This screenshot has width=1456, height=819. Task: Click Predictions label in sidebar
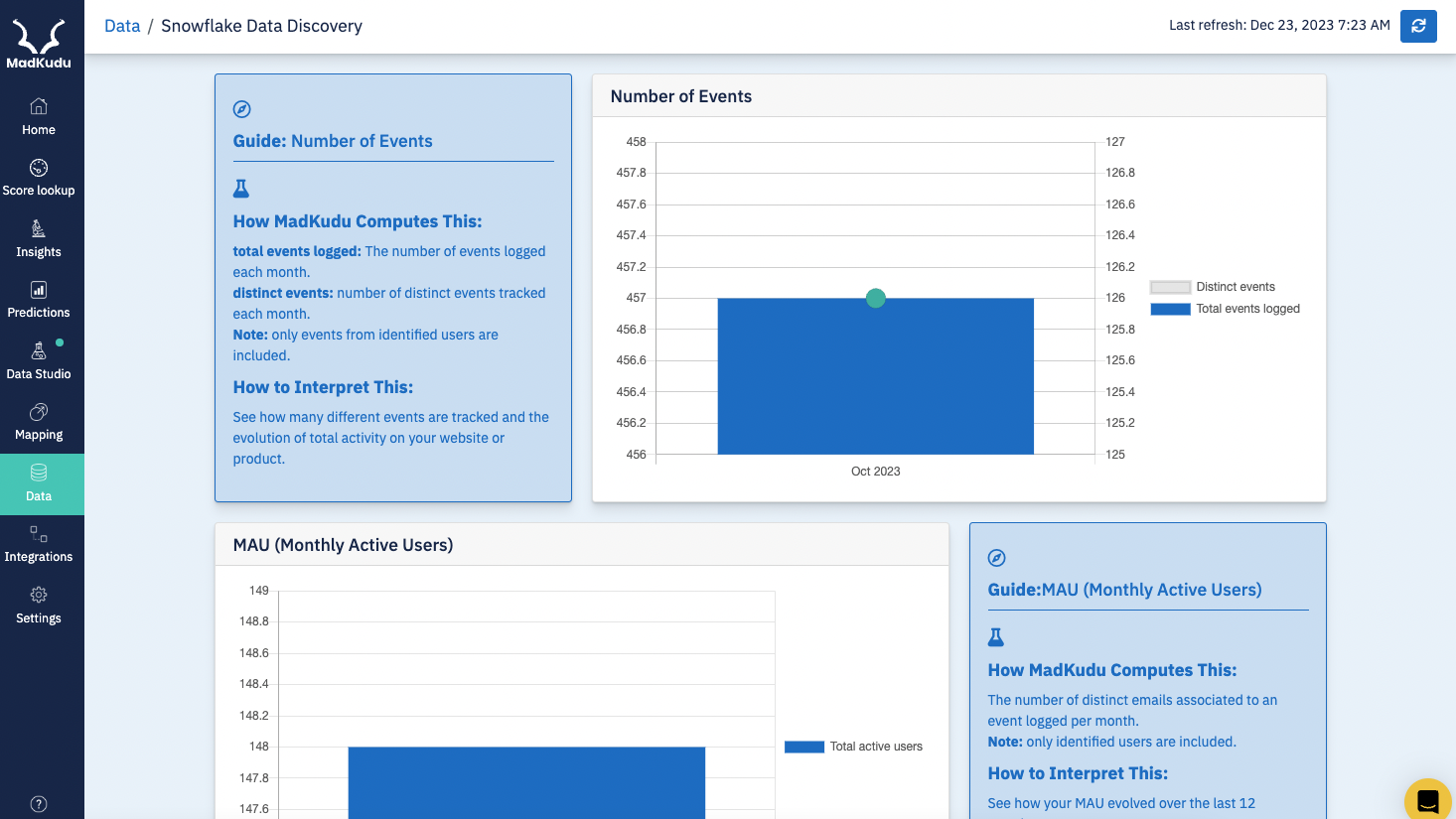[x=39, y=313]
